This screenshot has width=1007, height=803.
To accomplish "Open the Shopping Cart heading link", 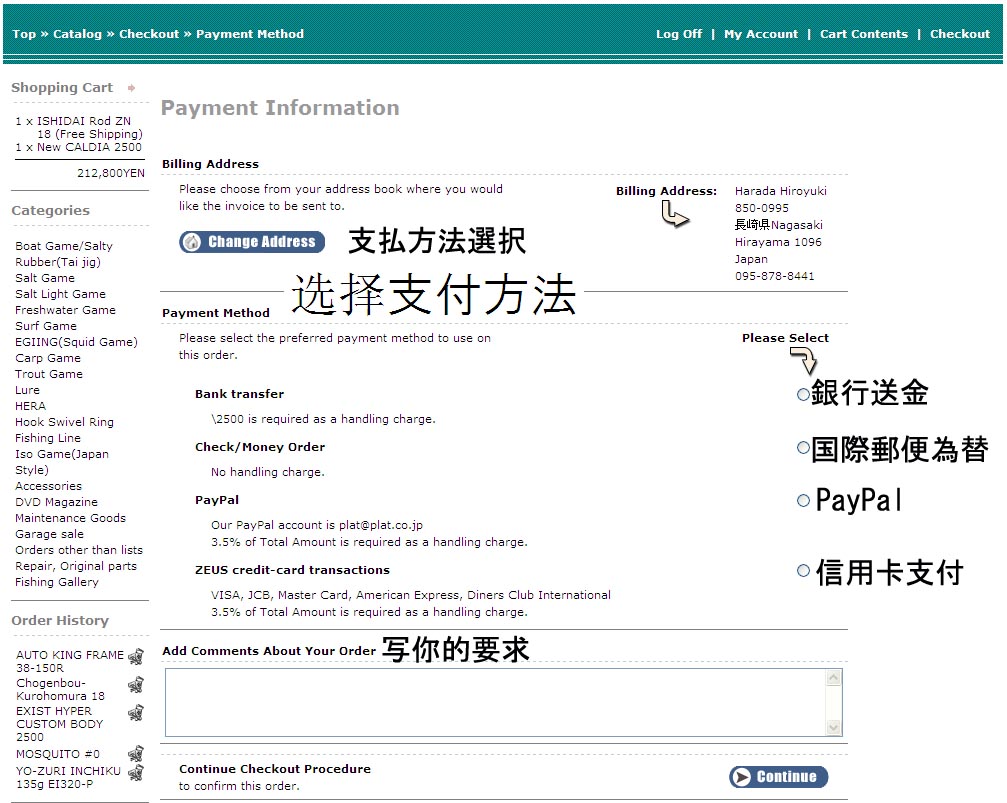I will [62, 87].
